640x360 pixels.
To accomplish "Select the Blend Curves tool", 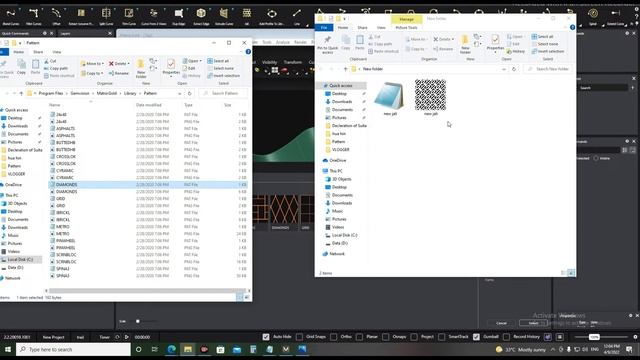I will point(11,16).
